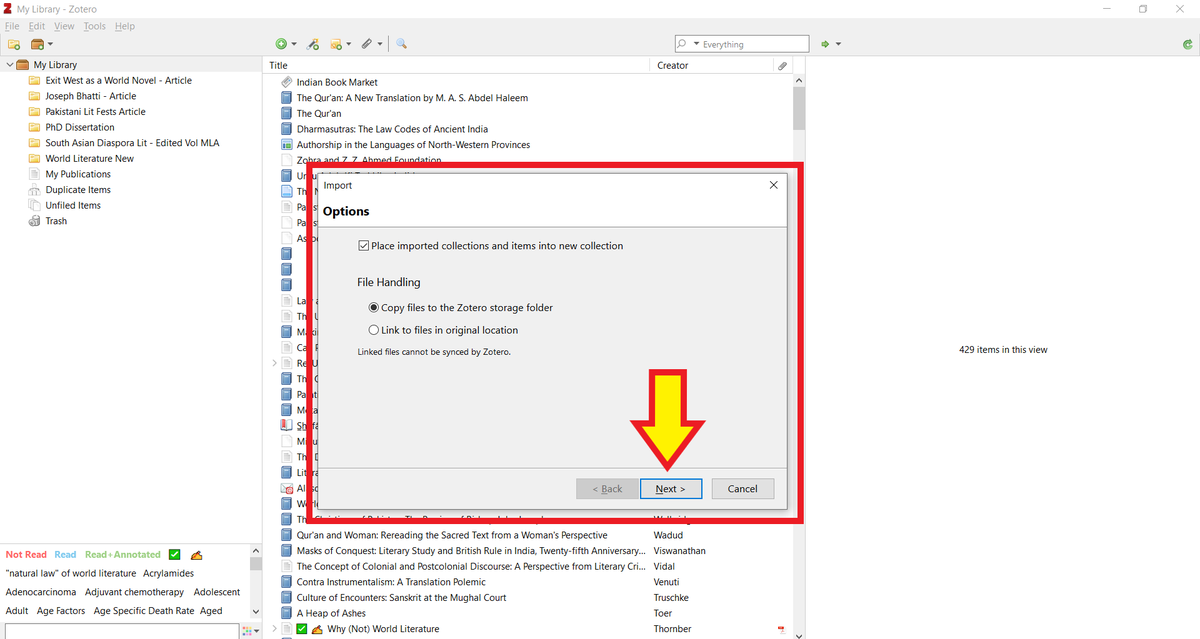Click the colored tag selector actions icon
This screenshot has height=639, width=1200.
[x=246, y=631]
